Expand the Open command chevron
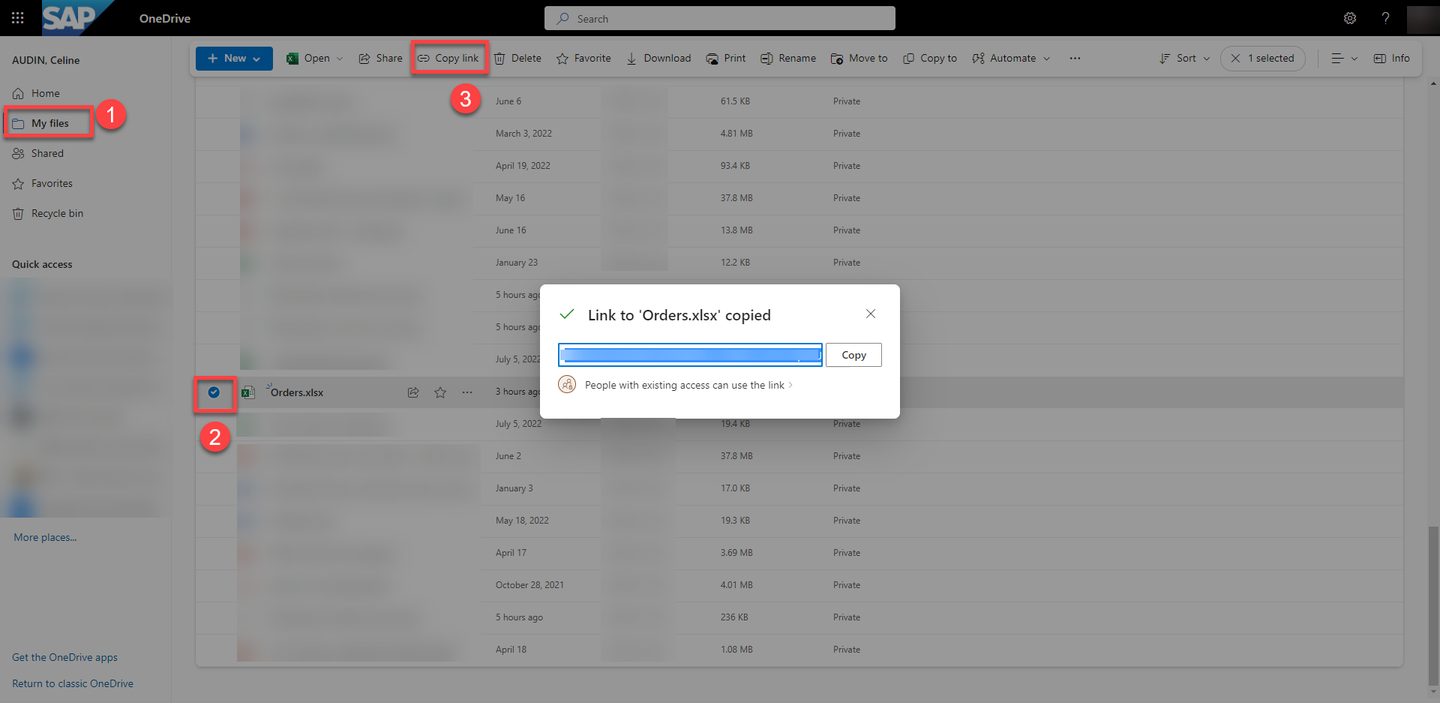This screenshot has height=703, width=1440. click(x=339, y=58)
